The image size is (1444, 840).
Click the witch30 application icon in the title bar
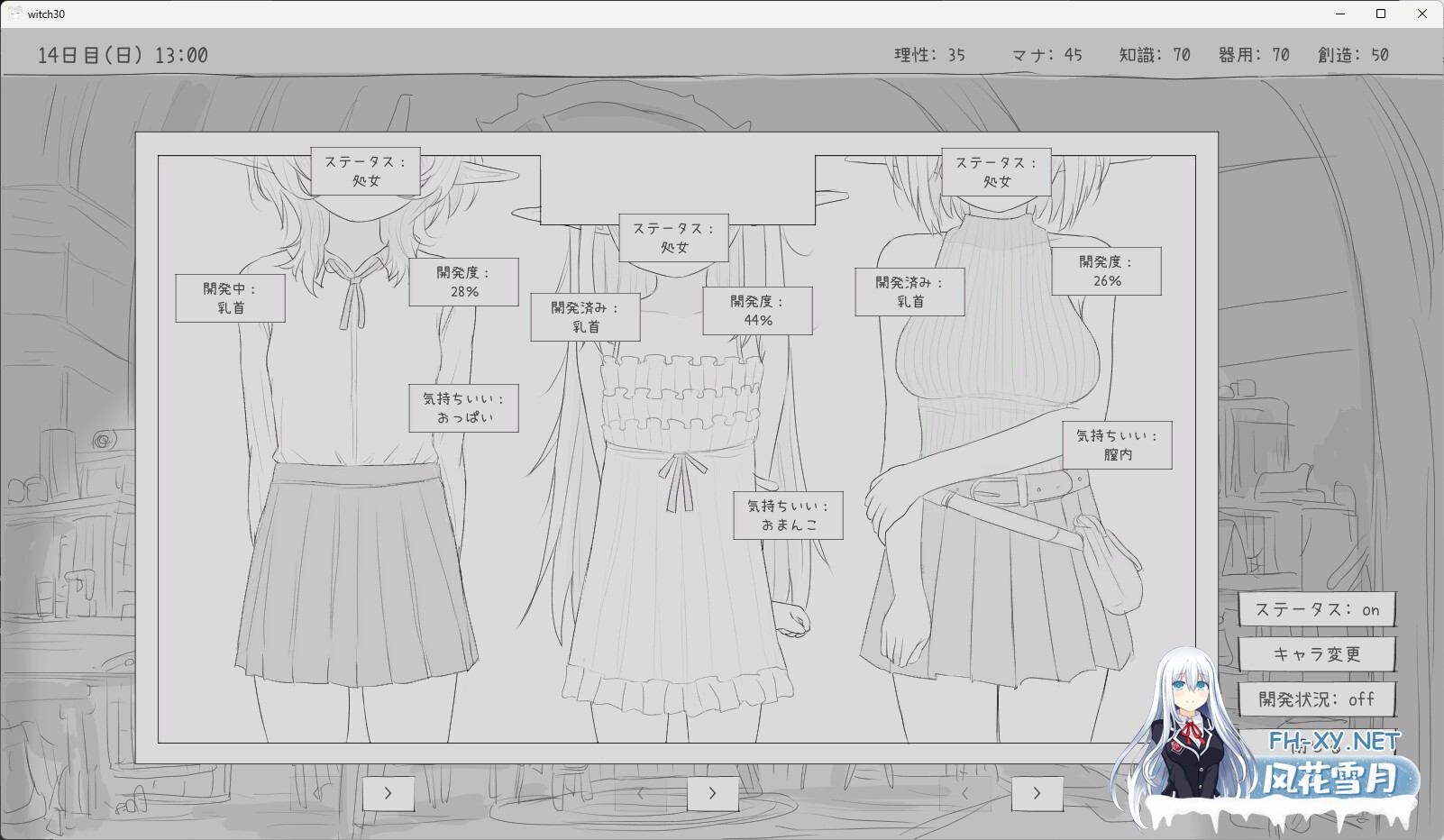click(14, 14)
